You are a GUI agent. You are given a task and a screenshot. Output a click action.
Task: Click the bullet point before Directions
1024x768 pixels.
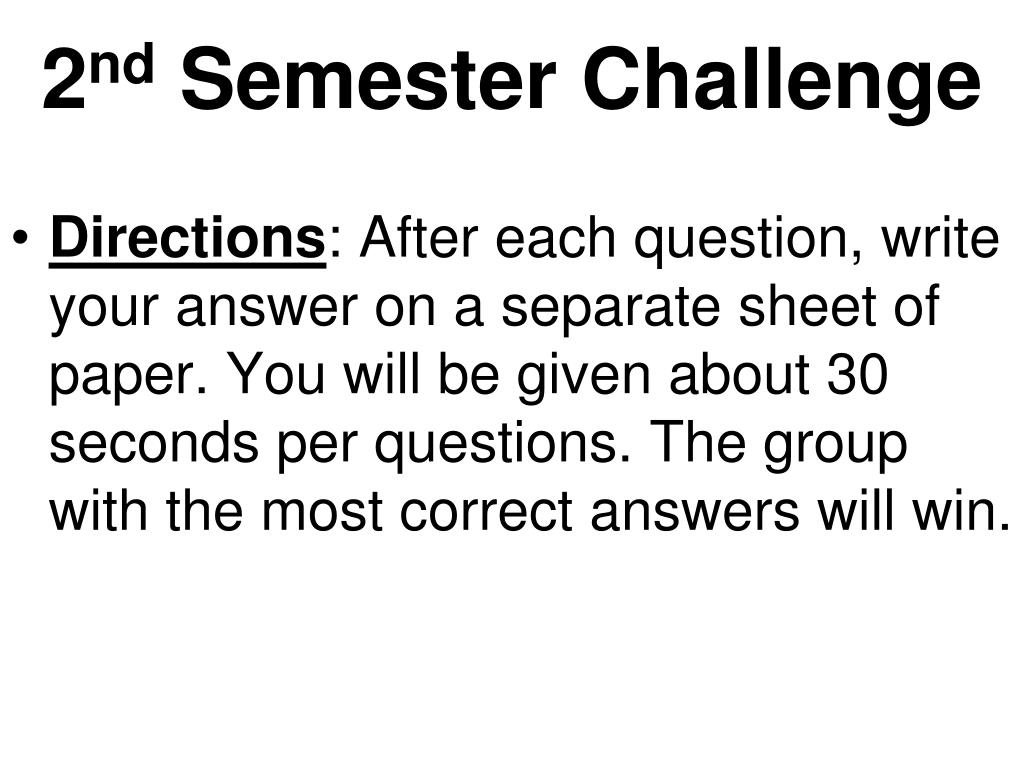(21, 238)
